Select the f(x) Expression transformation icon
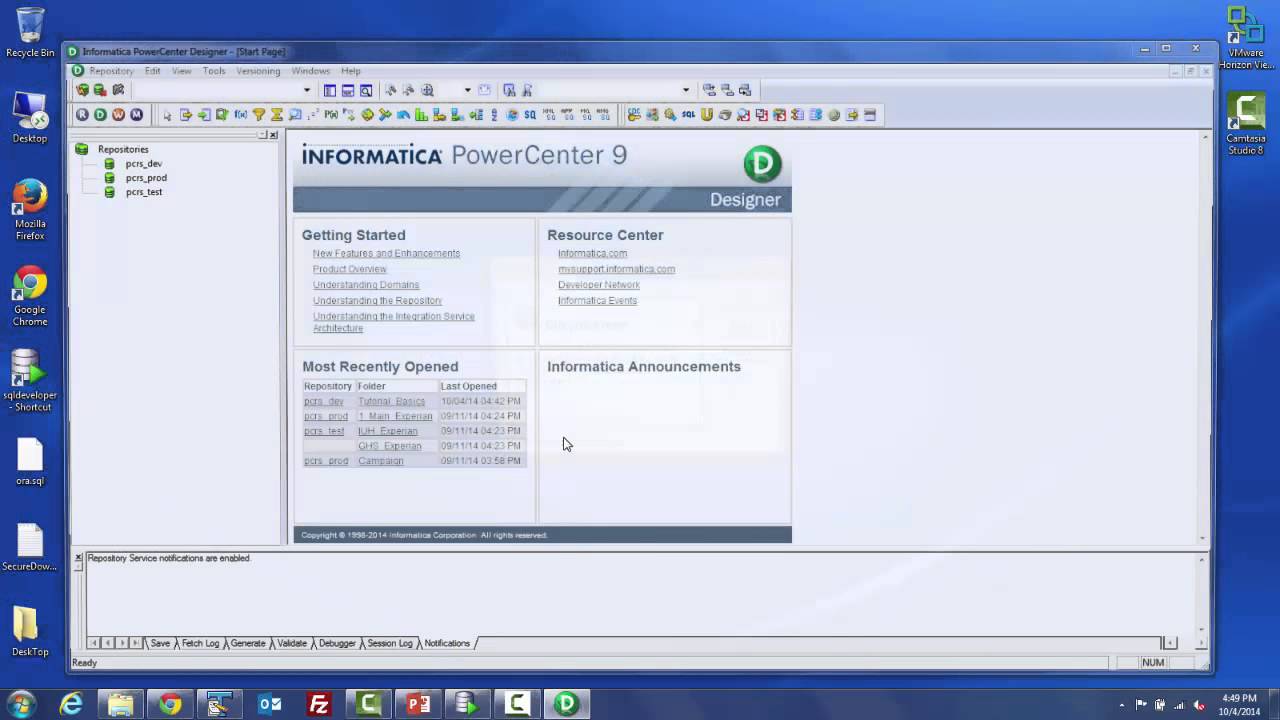The width and height of the screenshot is (1280, 720). pyautogui.click(x=240, y=115)
